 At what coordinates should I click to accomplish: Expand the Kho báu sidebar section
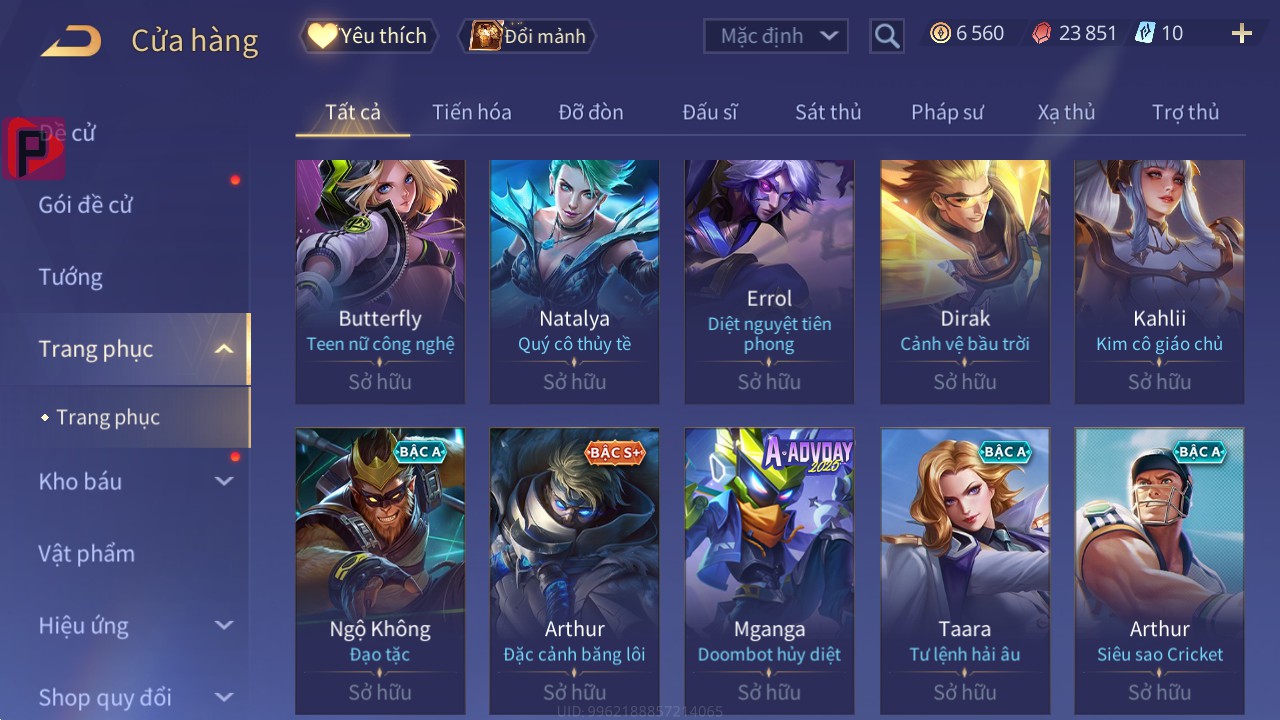click(224, 481)
